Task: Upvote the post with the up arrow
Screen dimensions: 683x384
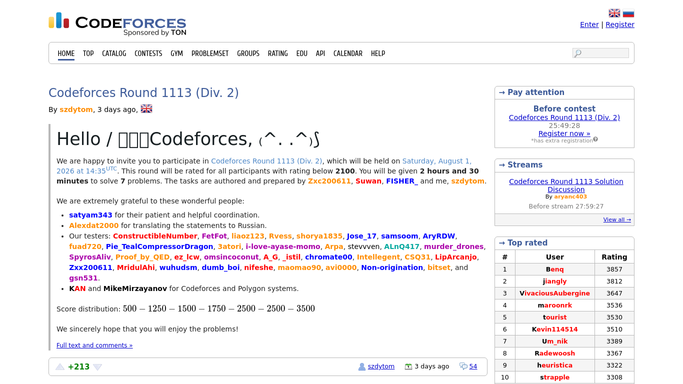Action: tap(60, 367)
